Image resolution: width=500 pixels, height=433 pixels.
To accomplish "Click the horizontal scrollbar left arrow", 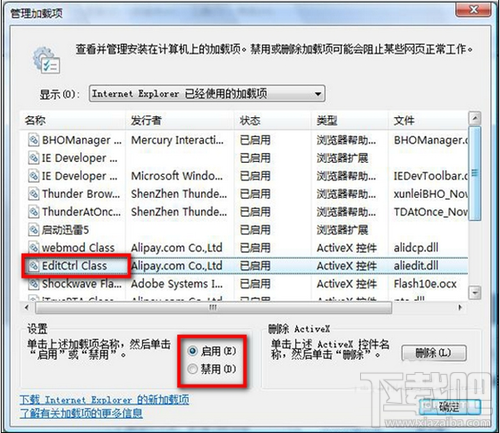I will (27, 307).
